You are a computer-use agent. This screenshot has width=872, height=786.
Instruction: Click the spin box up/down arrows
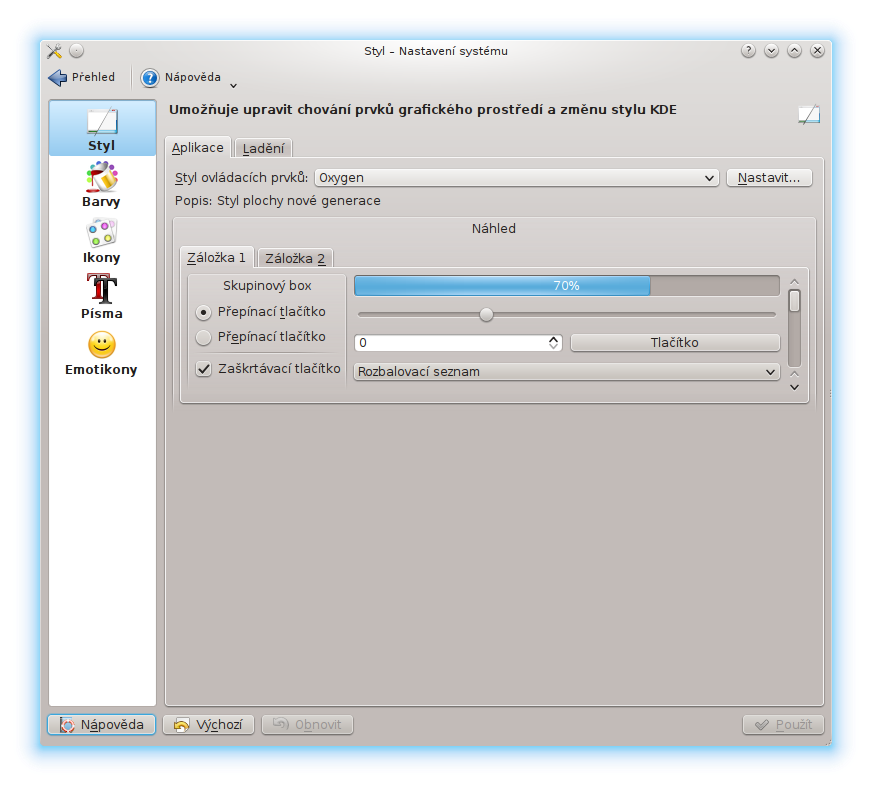(553, 343)
